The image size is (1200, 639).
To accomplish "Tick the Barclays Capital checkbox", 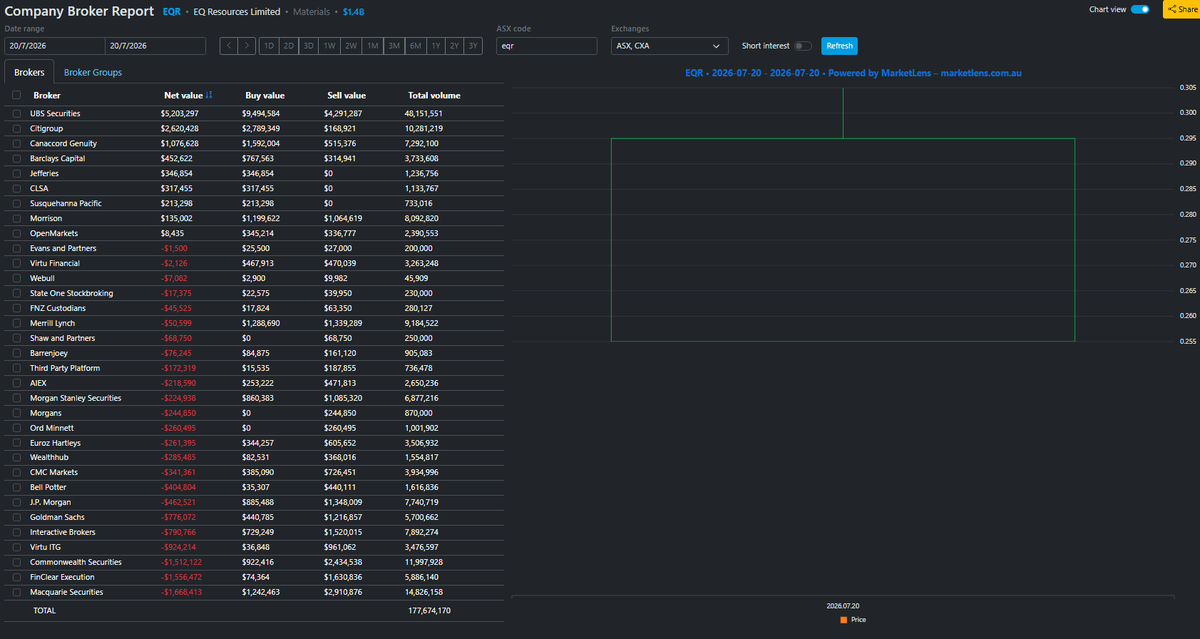I will pyautogui.click(x=16, y=159).
